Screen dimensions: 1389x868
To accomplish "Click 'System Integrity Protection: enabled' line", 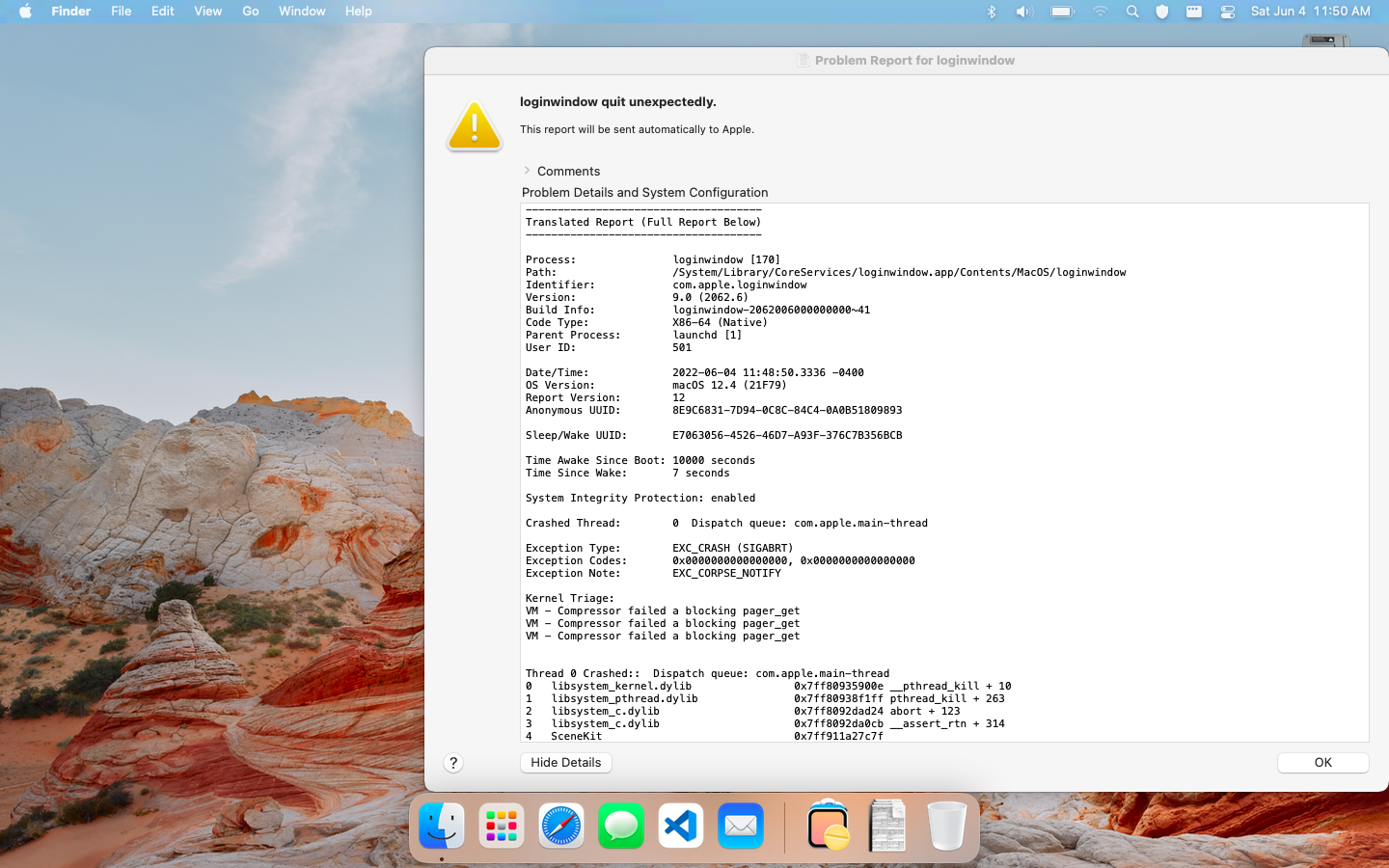I will click(x=640, y=499).
